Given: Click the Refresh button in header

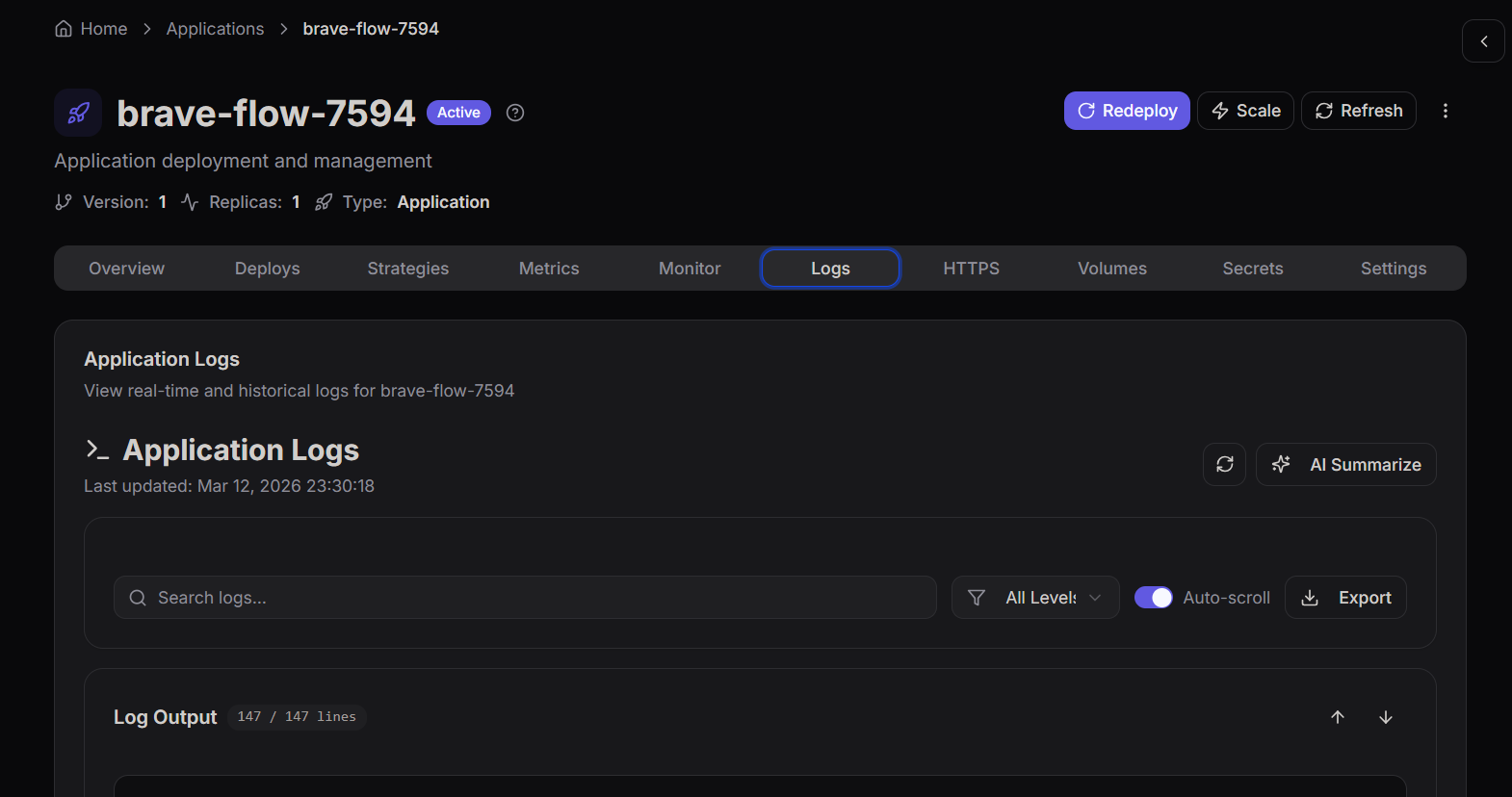Looking at the screenshot, I should click(1358, 111).
